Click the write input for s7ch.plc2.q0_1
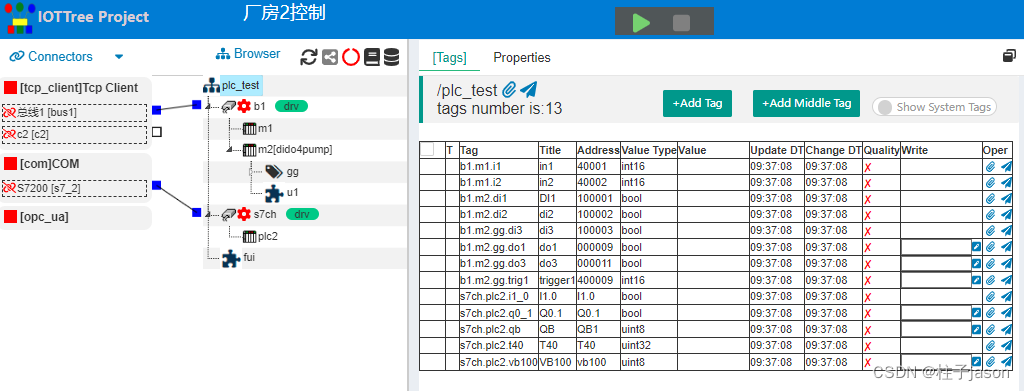This screenshot has height=391, width=1024. (936, 312)
